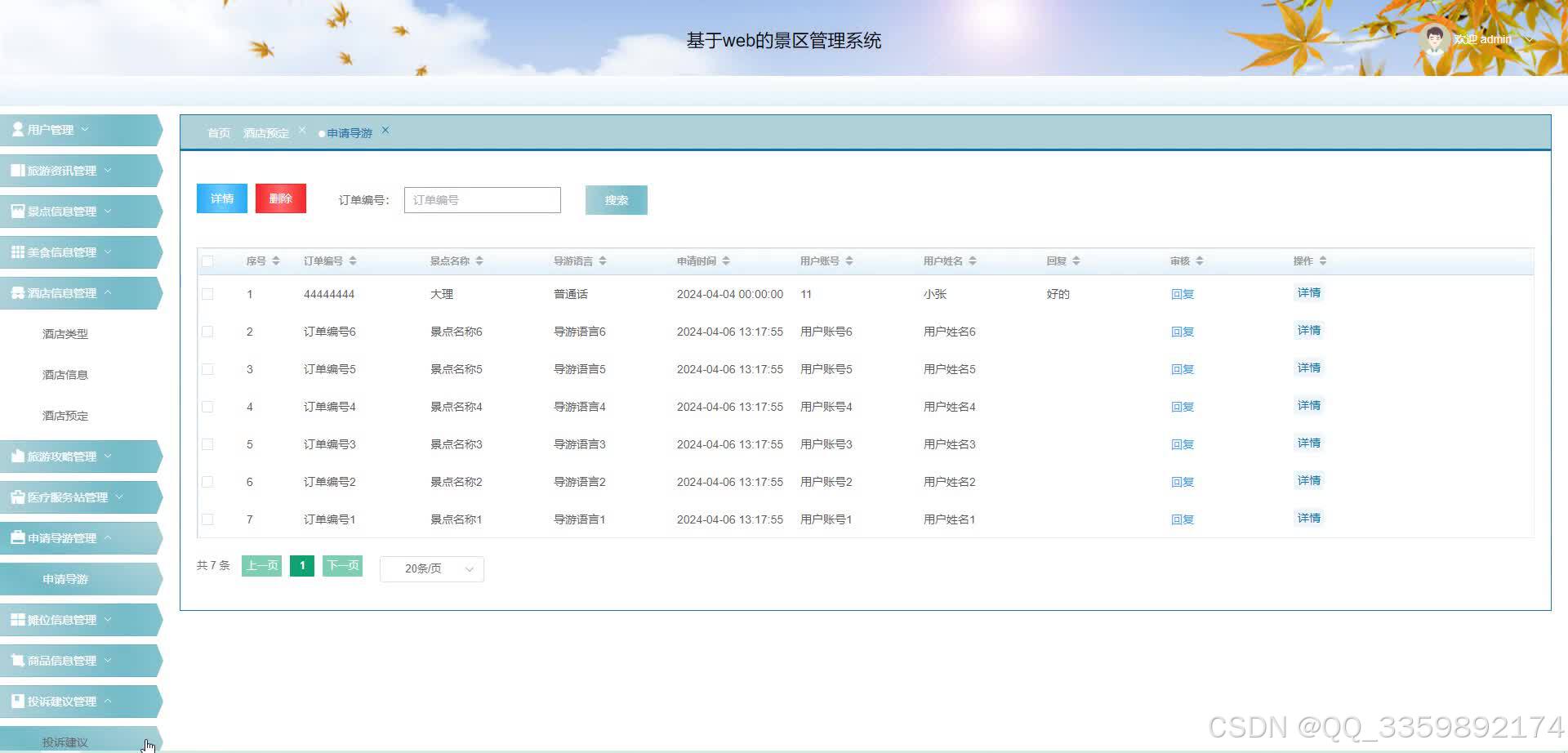Viewport: 1568px width, 753px height.
Task: Click the 商品信息管理 cart icon
Action: 18,660
